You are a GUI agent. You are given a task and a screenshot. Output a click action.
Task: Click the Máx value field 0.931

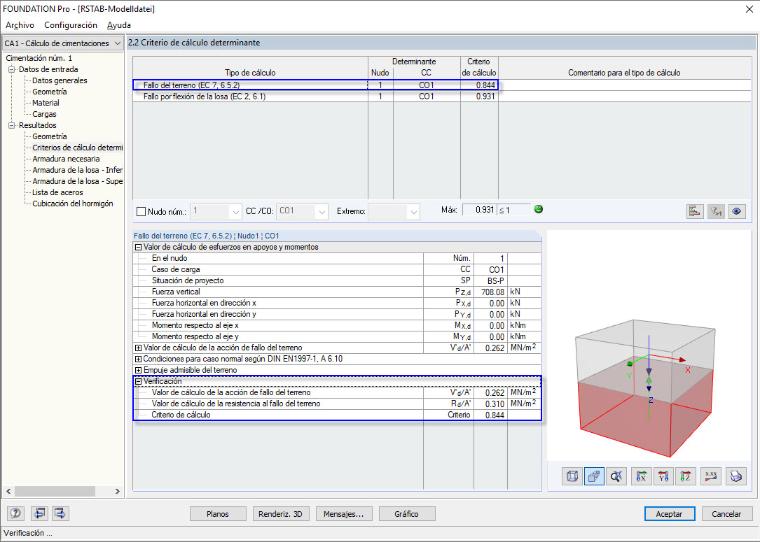tap(479, 210)
